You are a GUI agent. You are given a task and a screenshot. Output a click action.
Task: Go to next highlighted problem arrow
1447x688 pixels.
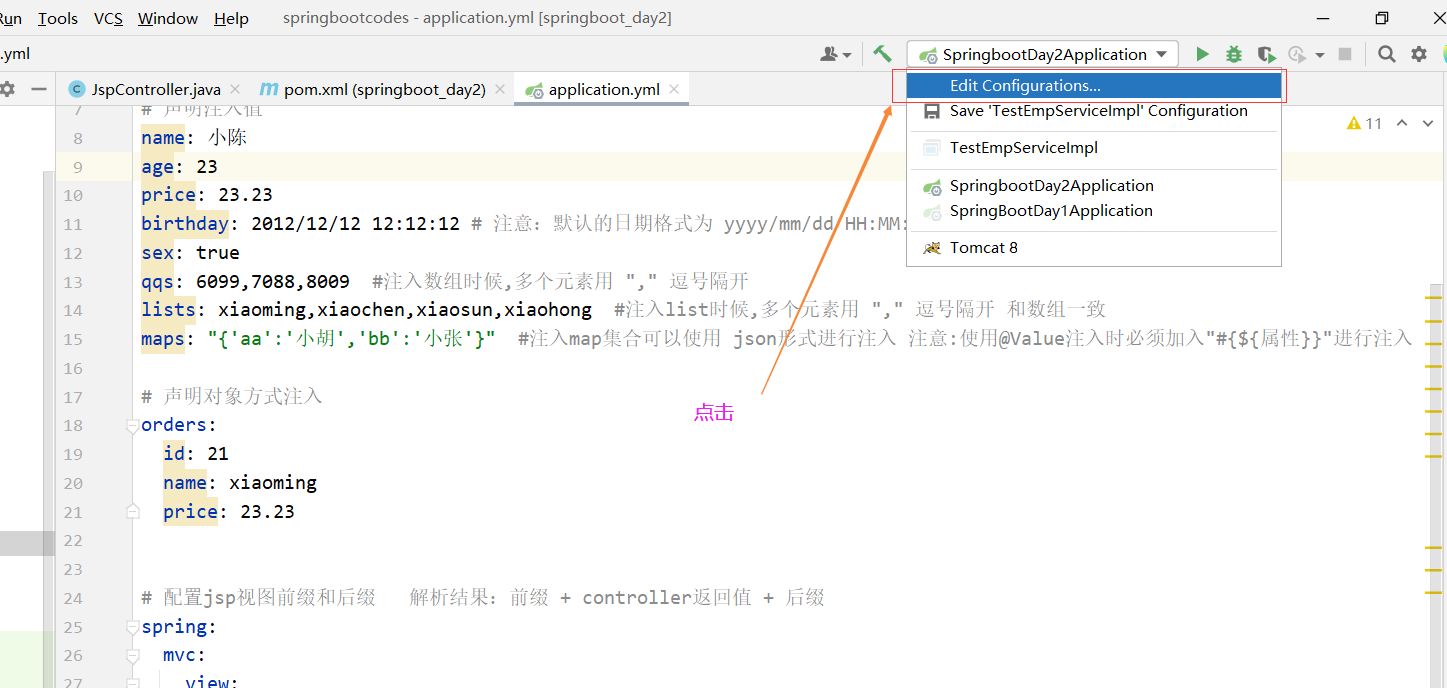1430,123
